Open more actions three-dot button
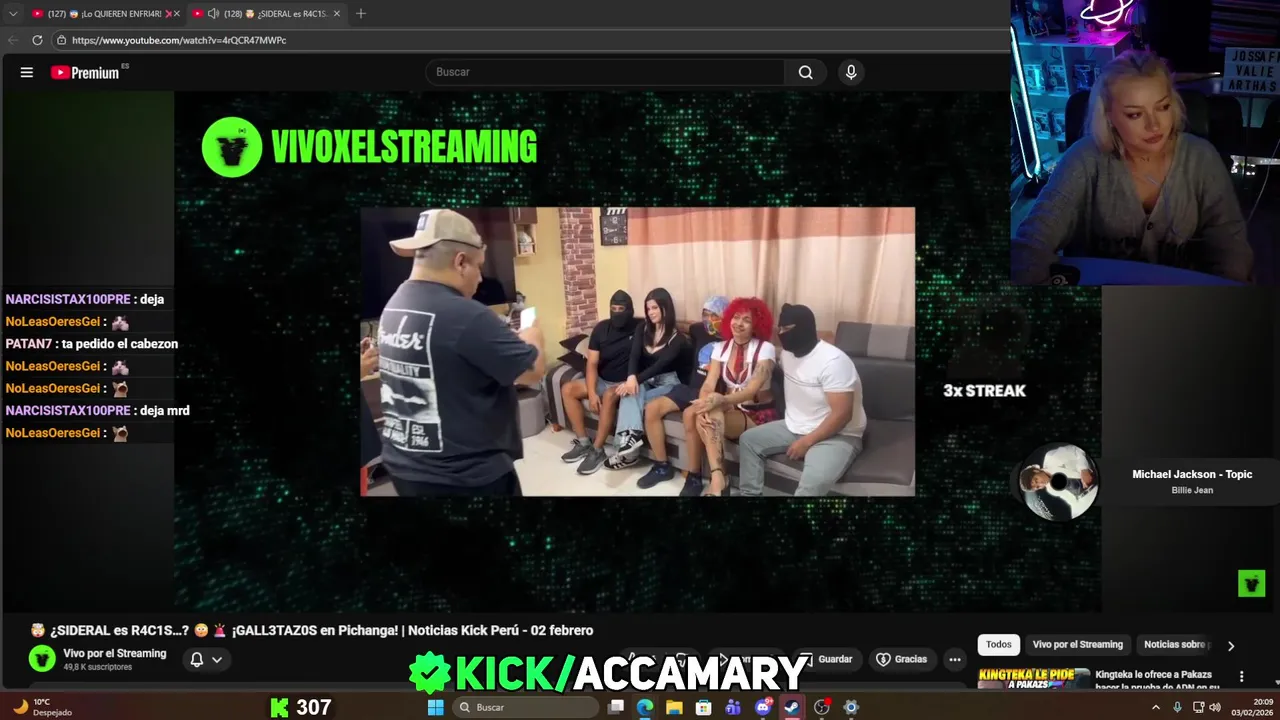Screen dimensions: 1280x720 click(955, 659)
